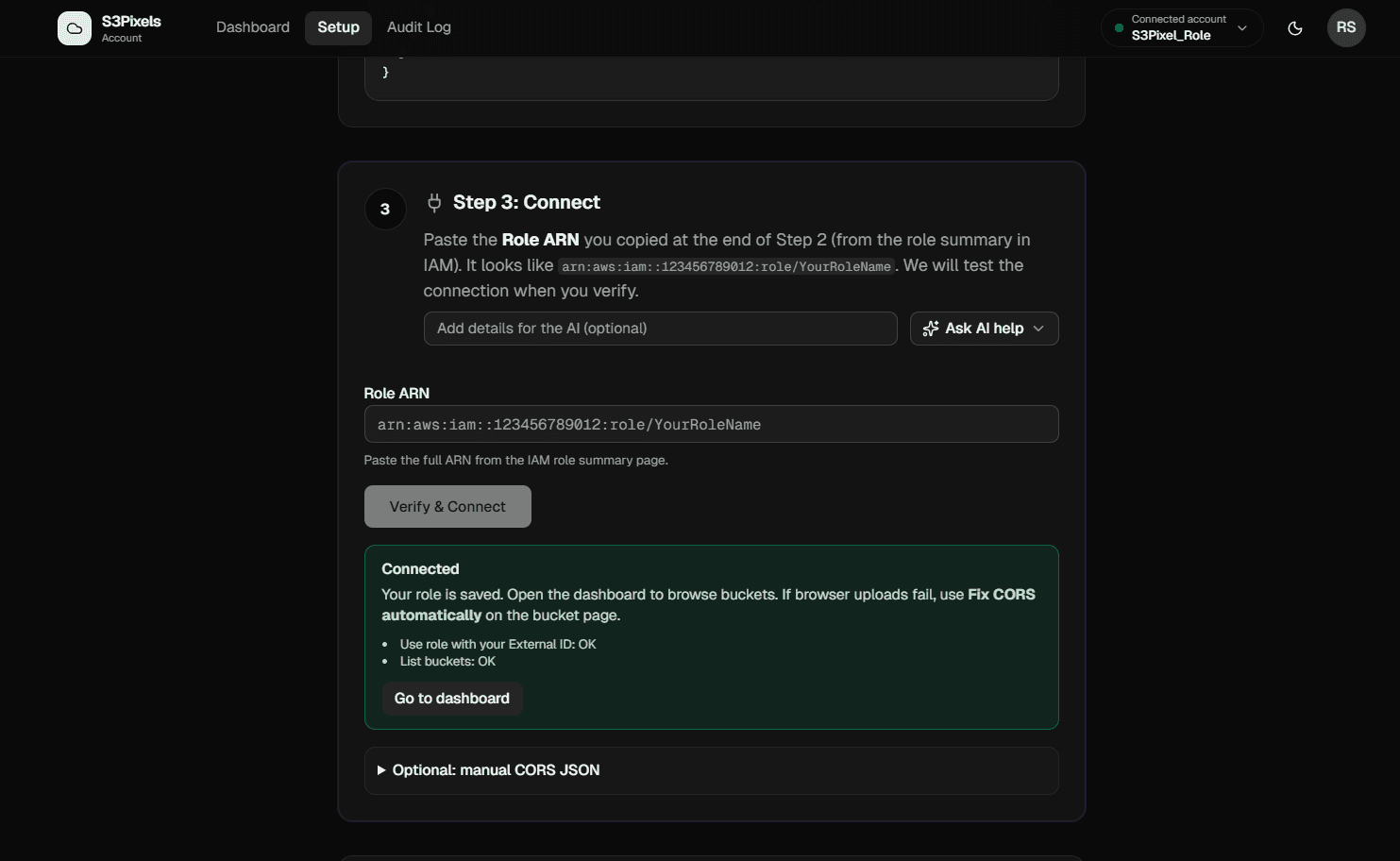Select the Setup tab
The image size is (1400, 861).
pos(338,27)
